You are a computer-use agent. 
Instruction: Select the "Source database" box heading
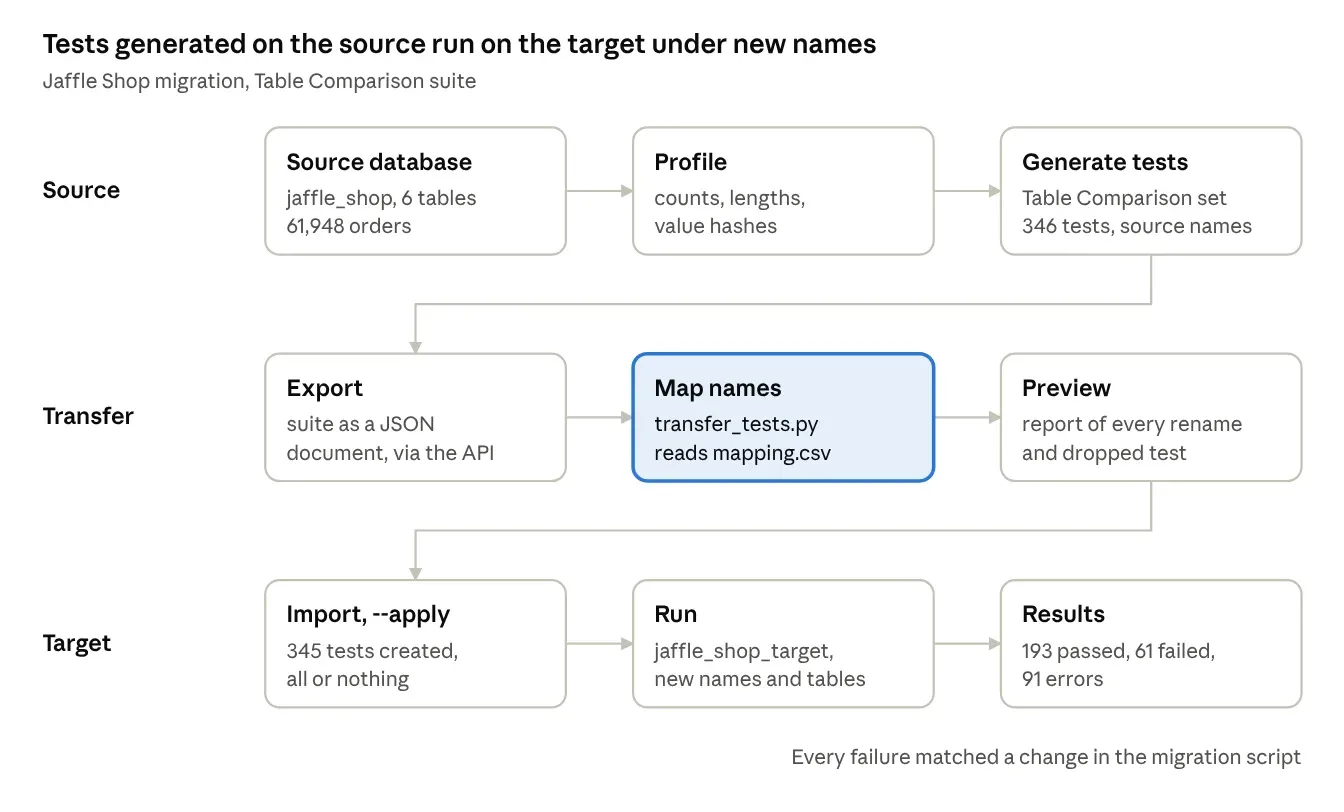click(379, 162)
